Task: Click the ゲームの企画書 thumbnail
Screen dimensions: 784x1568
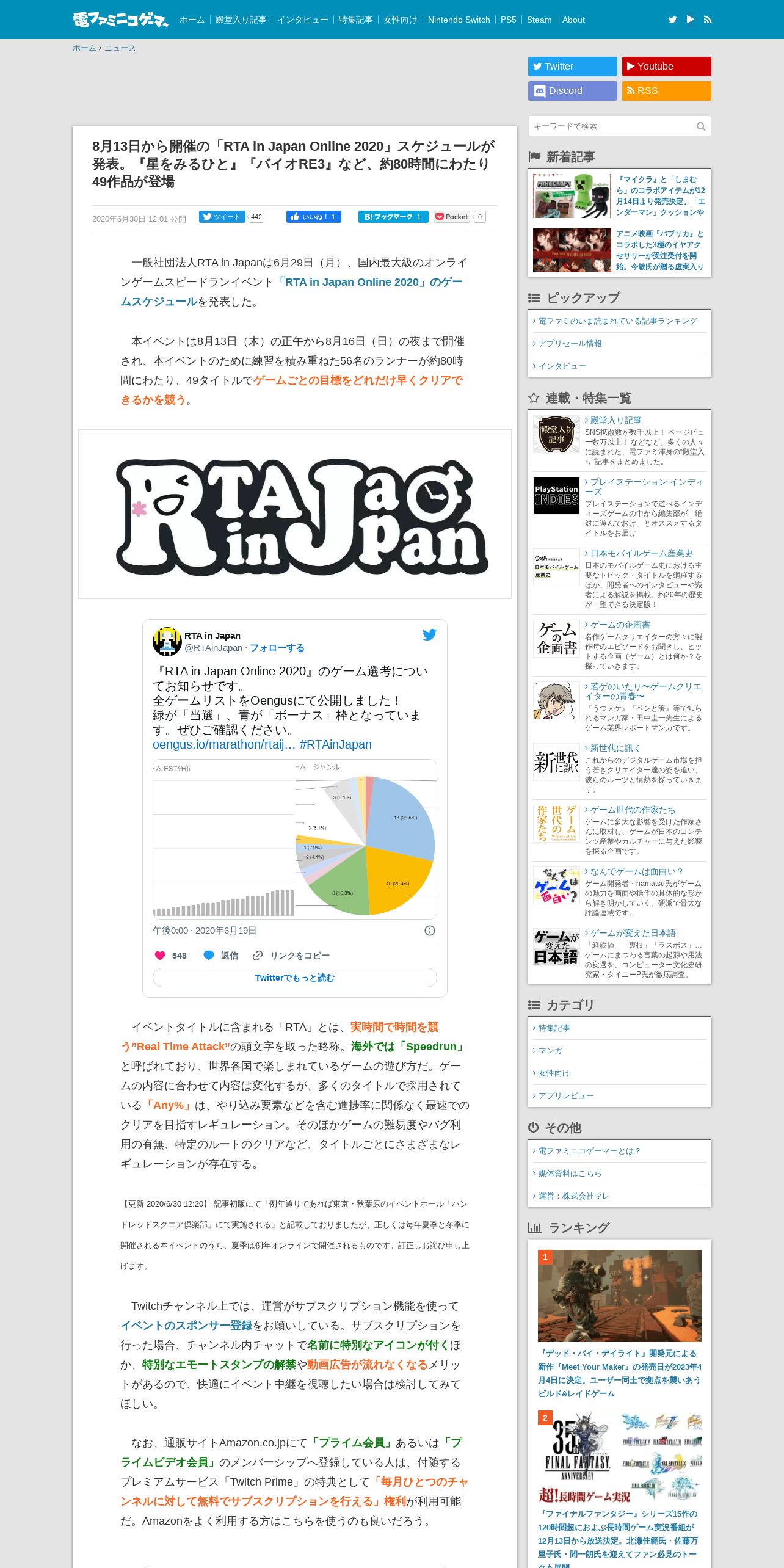Action: coord(556,639)
